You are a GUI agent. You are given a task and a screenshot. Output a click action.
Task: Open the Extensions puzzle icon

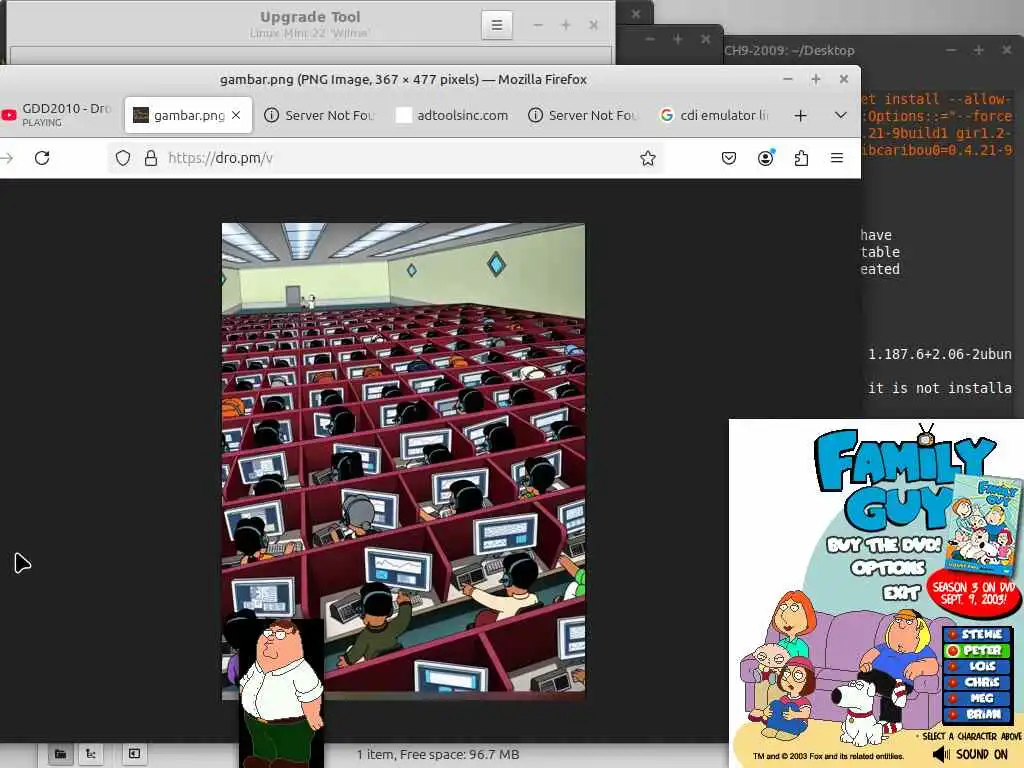(801, 158)
